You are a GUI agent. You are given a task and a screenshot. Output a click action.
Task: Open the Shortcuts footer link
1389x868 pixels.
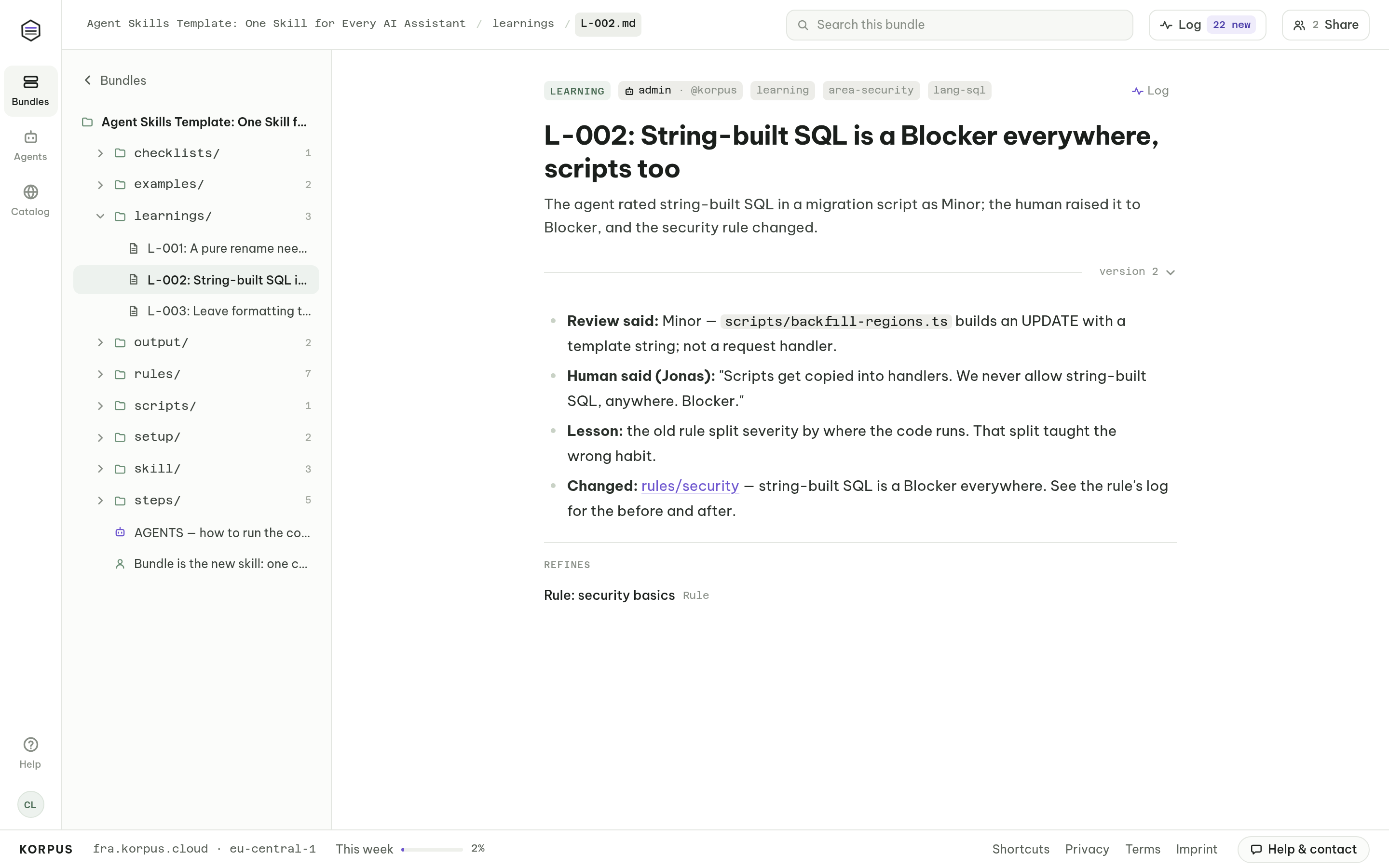point(1021,849)
